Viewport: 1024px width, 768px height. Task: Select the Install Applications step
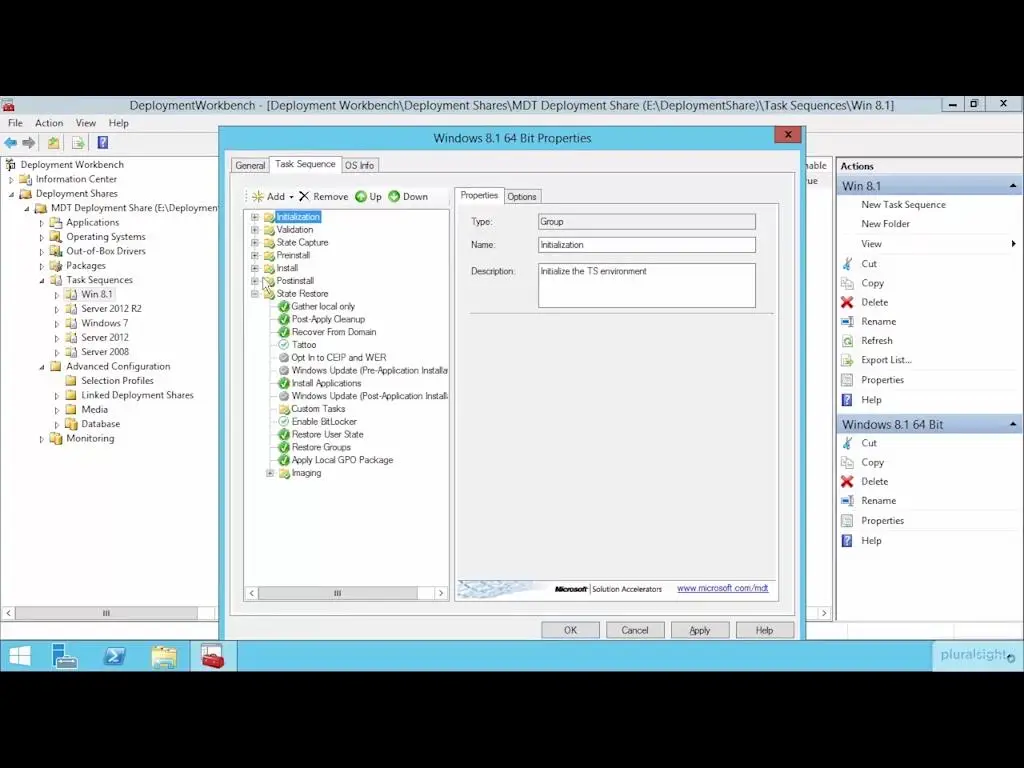326,383
